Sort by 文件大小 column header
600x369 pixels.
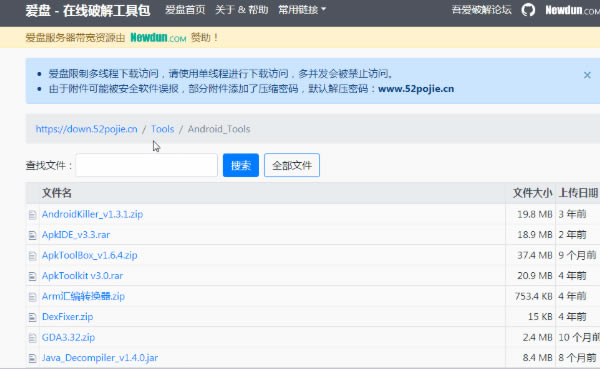coord(532,193)
